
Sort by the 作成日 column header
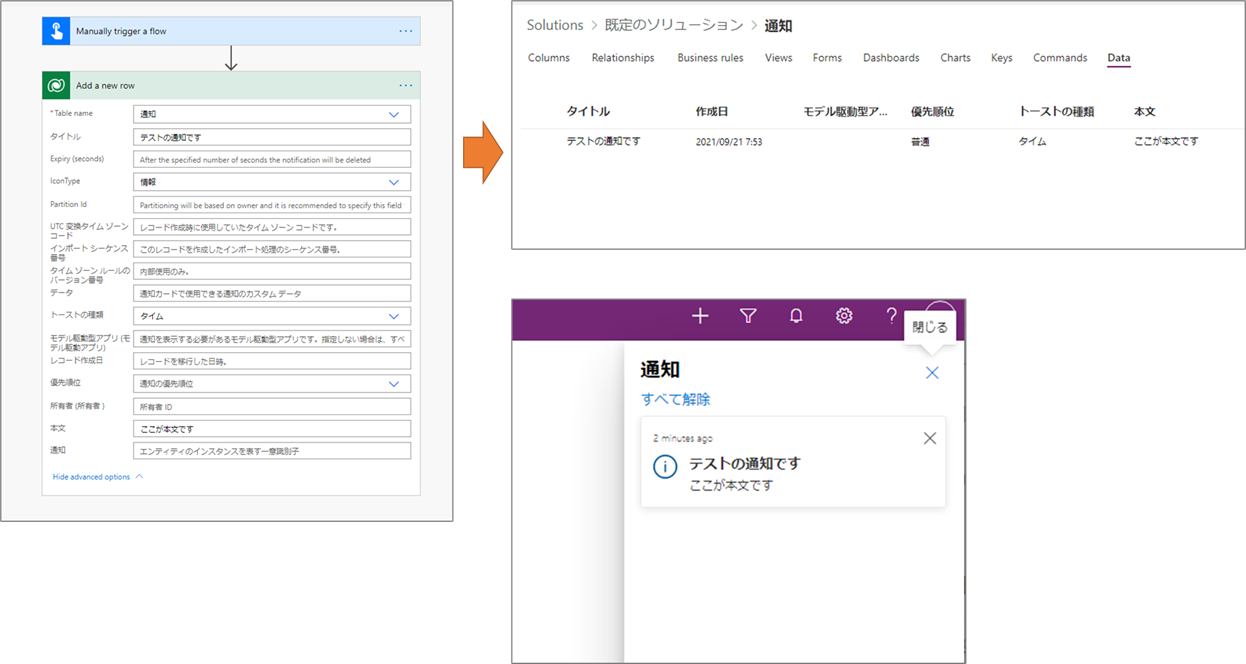pos(712,112)
